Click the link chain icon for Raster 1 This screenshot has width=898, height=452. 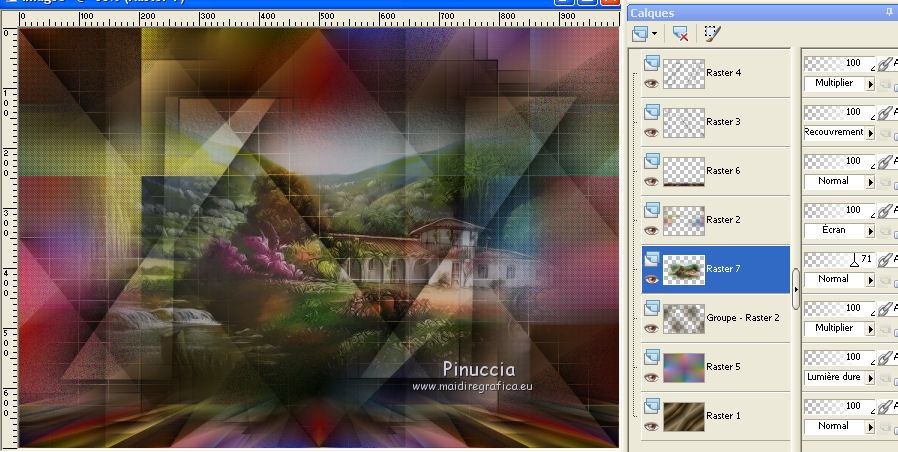click(885, 407)
